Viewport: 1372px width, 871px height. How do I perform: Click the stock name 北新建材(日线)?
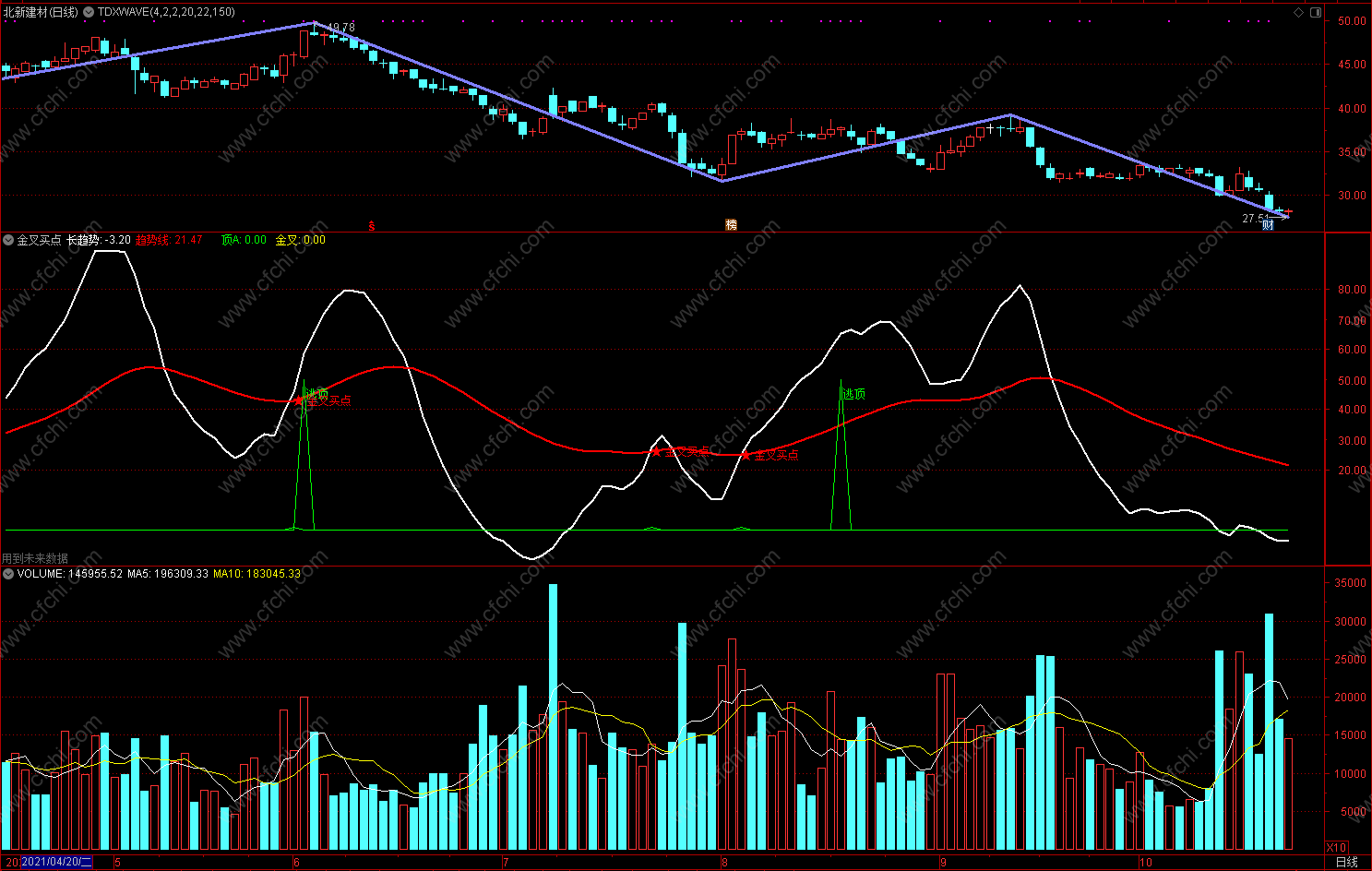(41, 12)
